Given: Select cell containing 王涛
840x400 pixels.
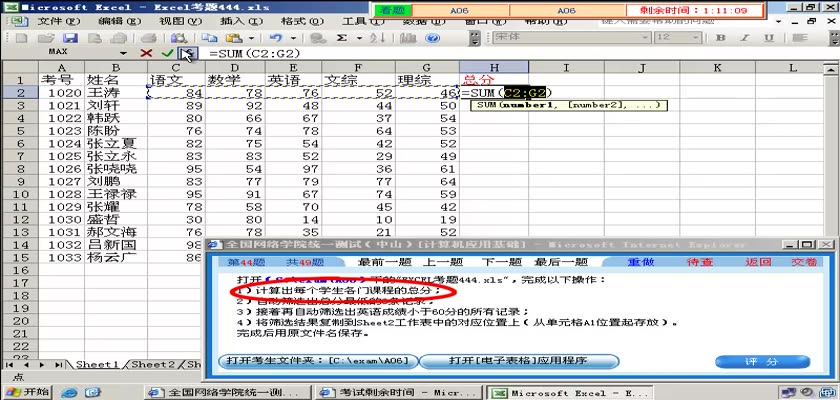Looking at the screenshot, I should coord(116,93).
